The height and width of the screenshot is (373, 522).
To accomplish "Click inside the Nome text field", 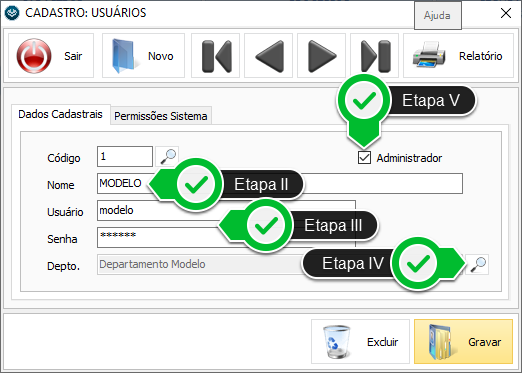I will [x=280, y=183].
